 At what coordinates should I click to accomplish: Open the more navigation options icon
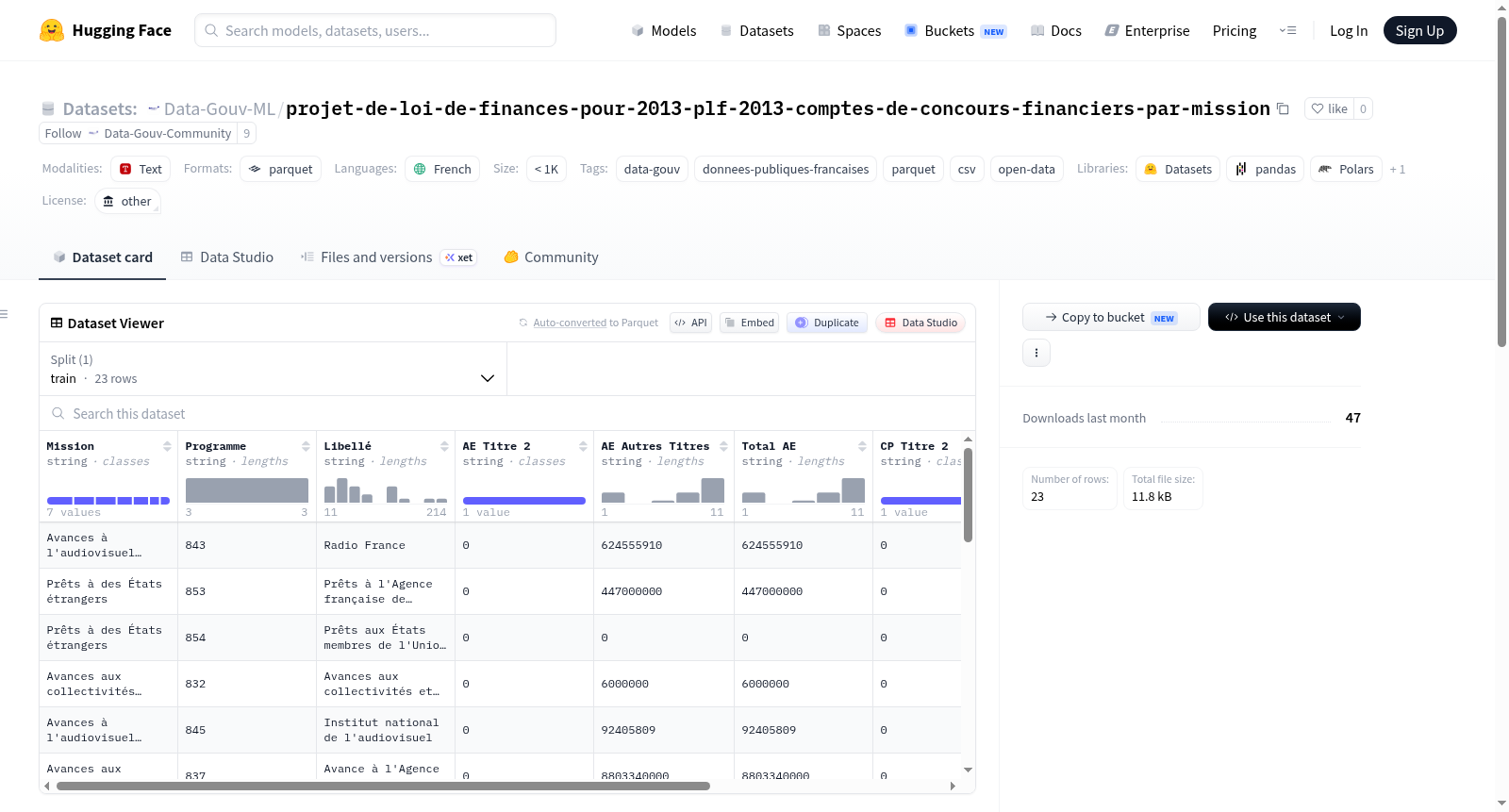coord(1287,30)
